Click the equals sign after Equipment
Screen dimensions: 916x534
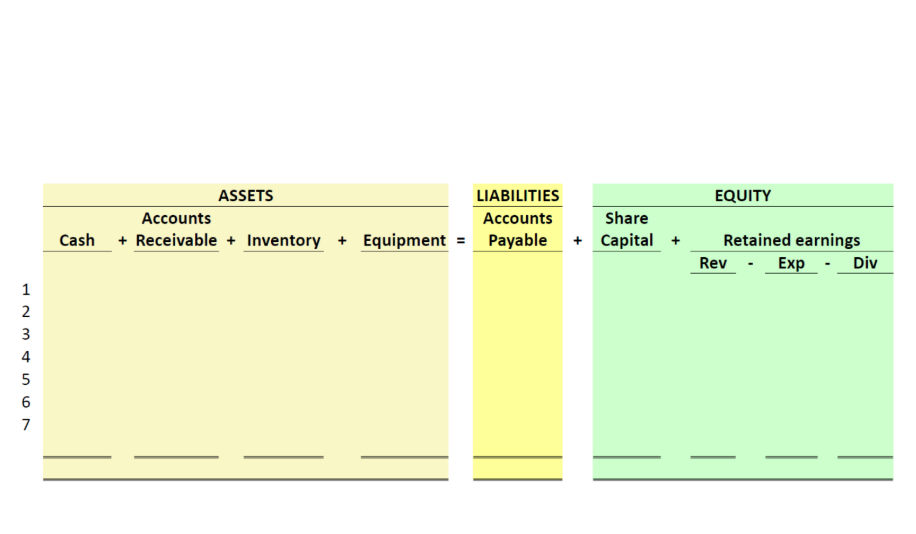click(461, 241)
